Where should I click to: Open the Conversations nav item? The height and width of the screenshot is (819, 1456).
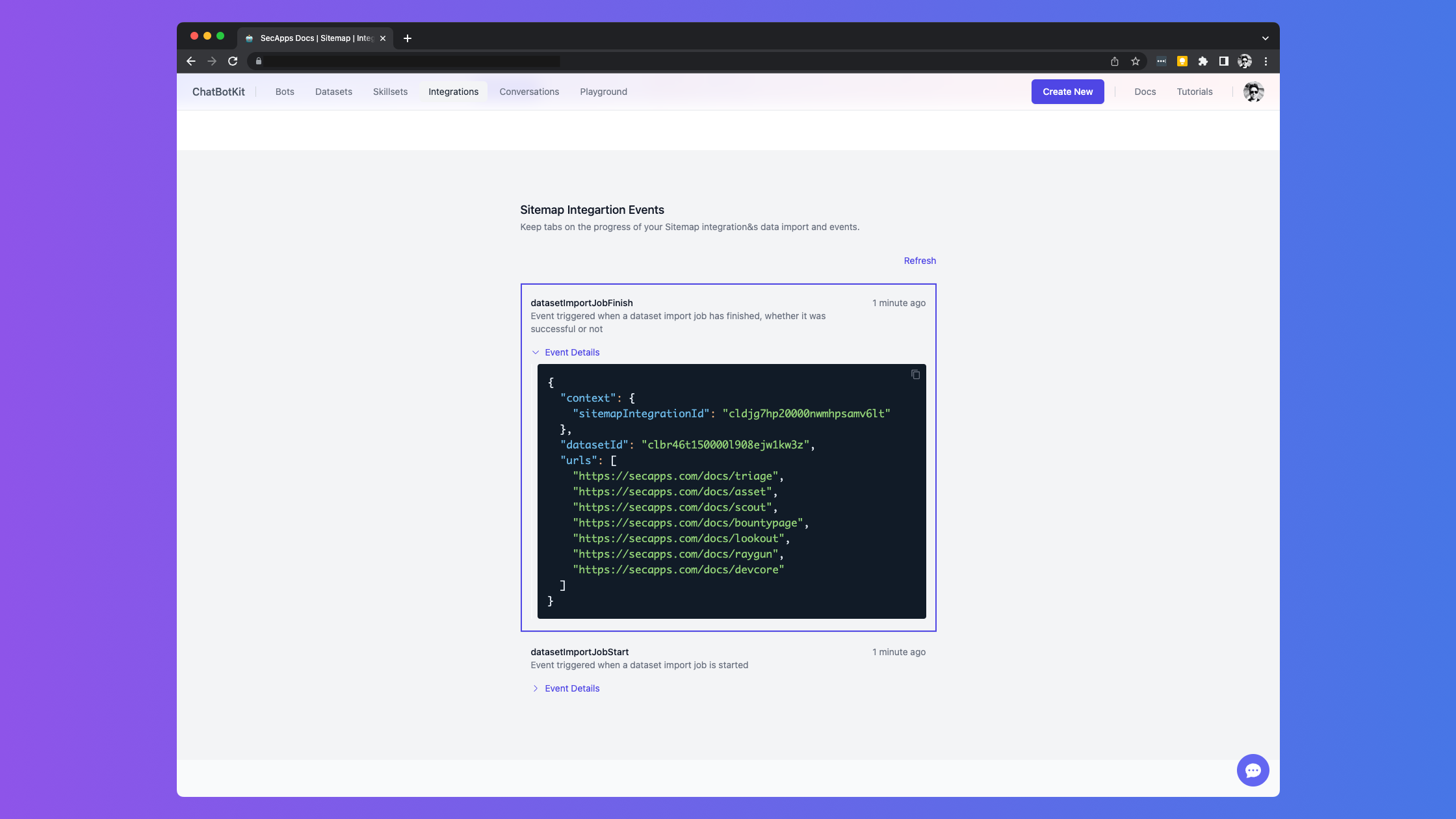click(529, 92)
